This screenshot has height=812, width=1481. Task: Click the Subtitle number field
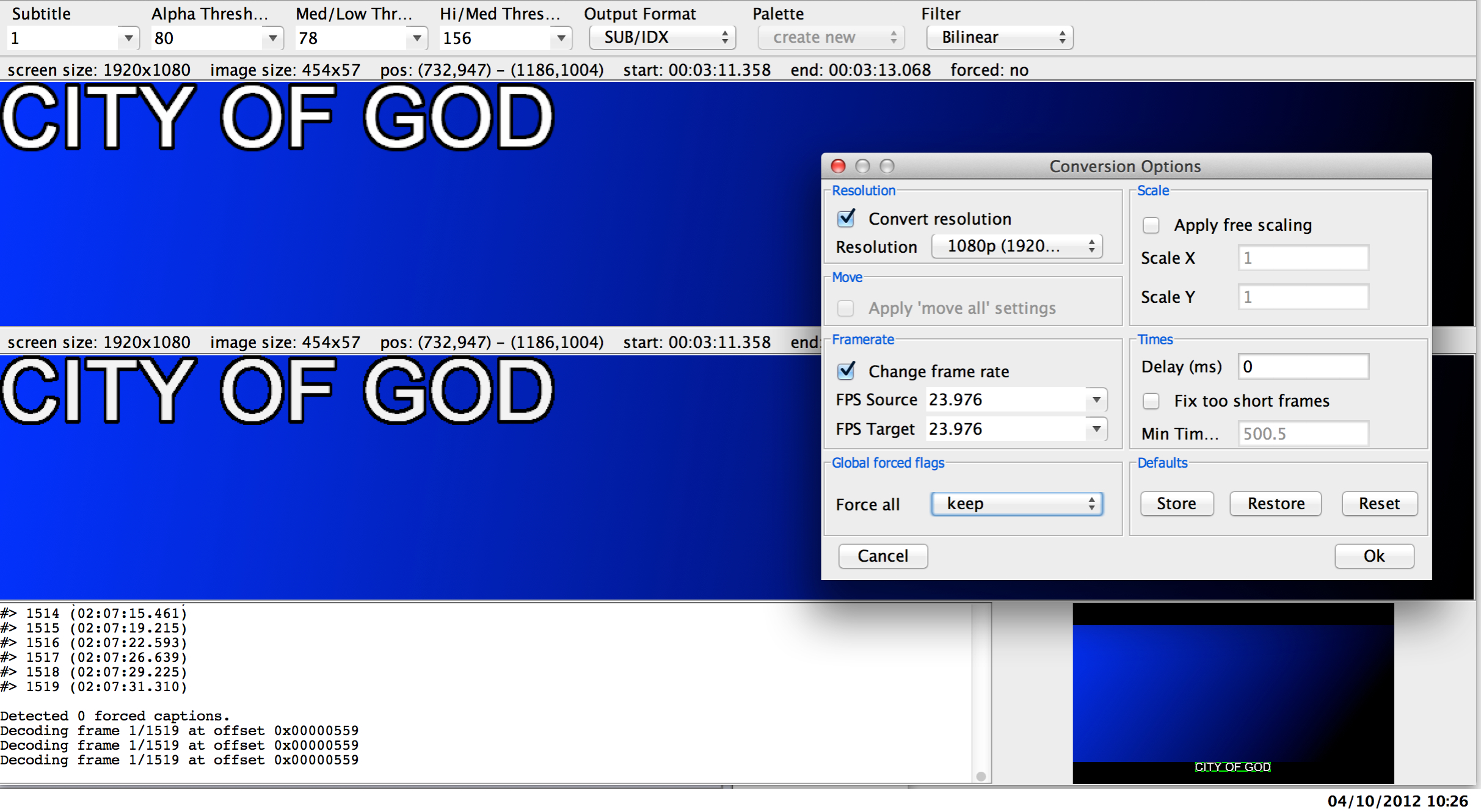click(x=63, y=38)
